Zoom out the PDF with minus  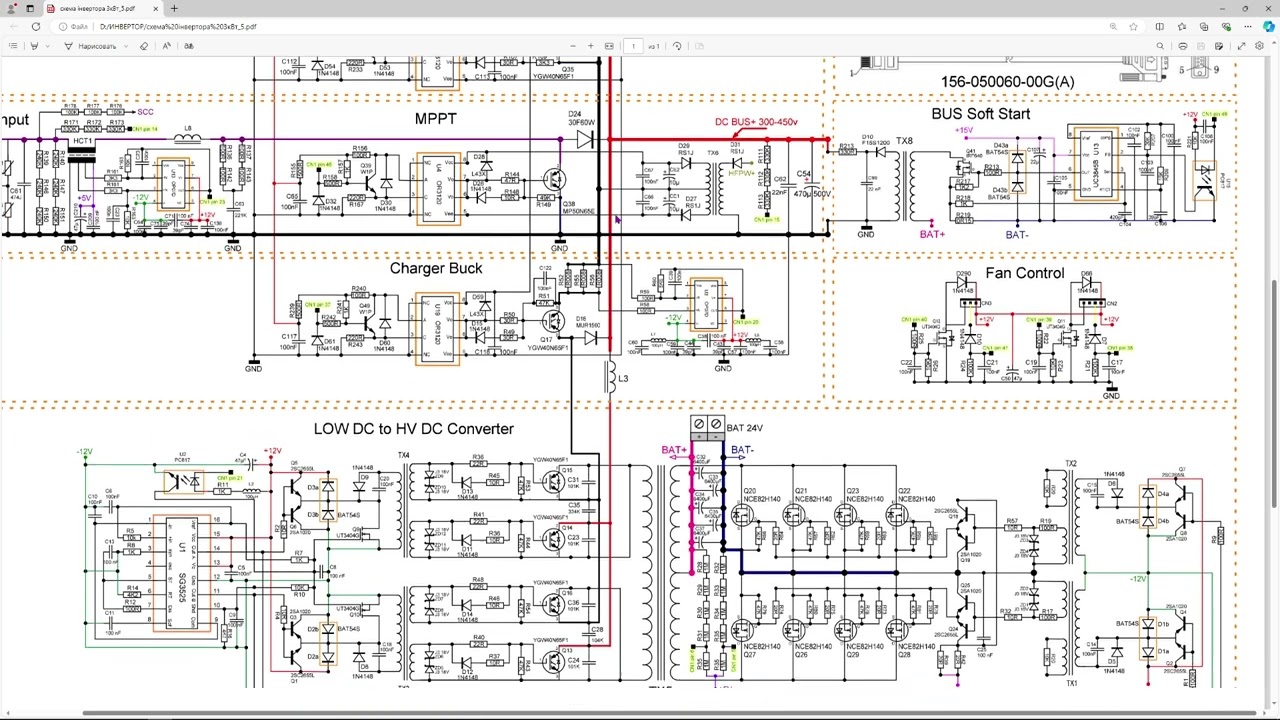(x=573, y=46)
